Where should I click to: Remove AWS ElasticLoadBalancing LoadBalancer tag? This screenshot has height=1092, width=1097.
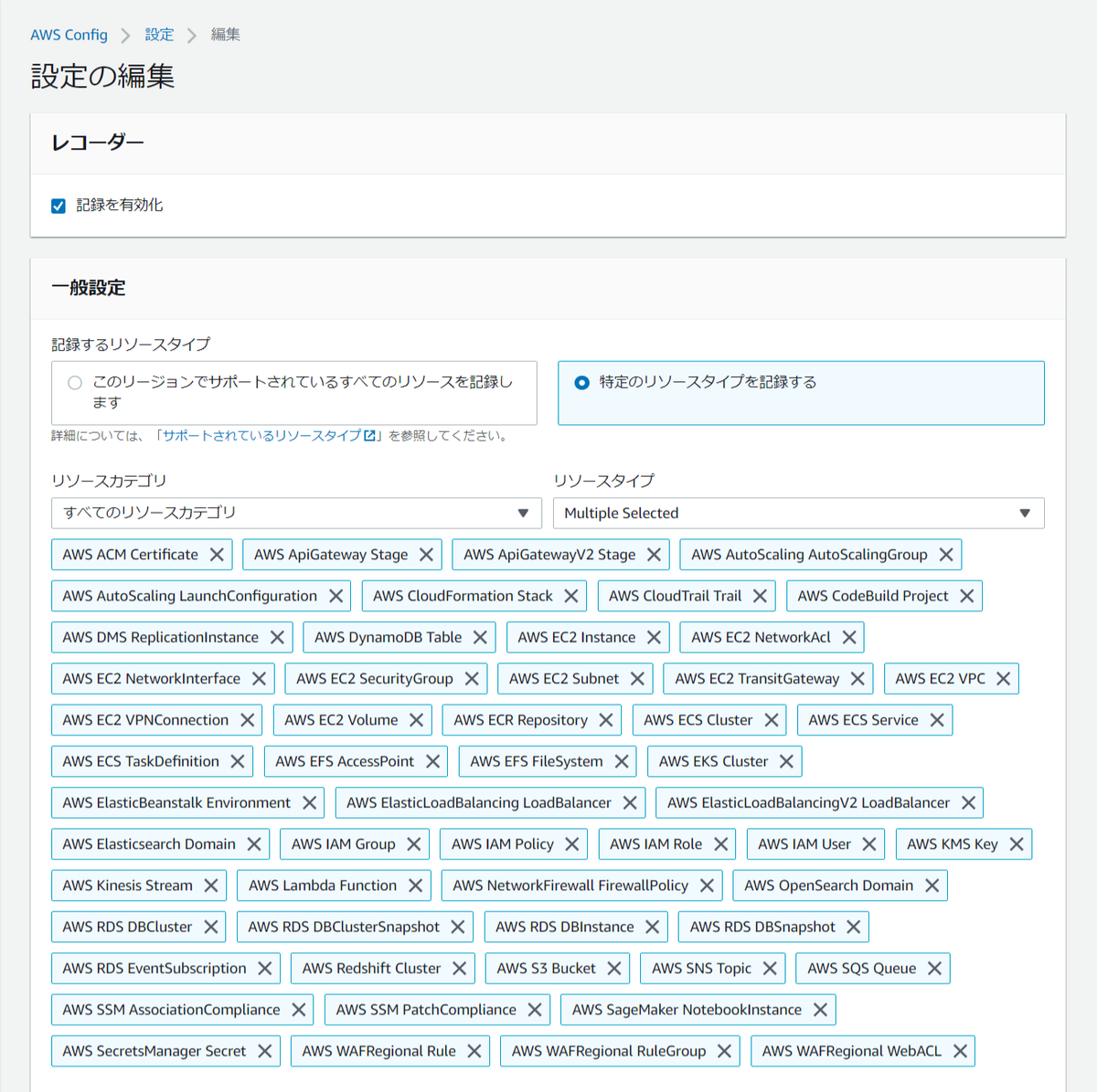[x=630, y=802]
